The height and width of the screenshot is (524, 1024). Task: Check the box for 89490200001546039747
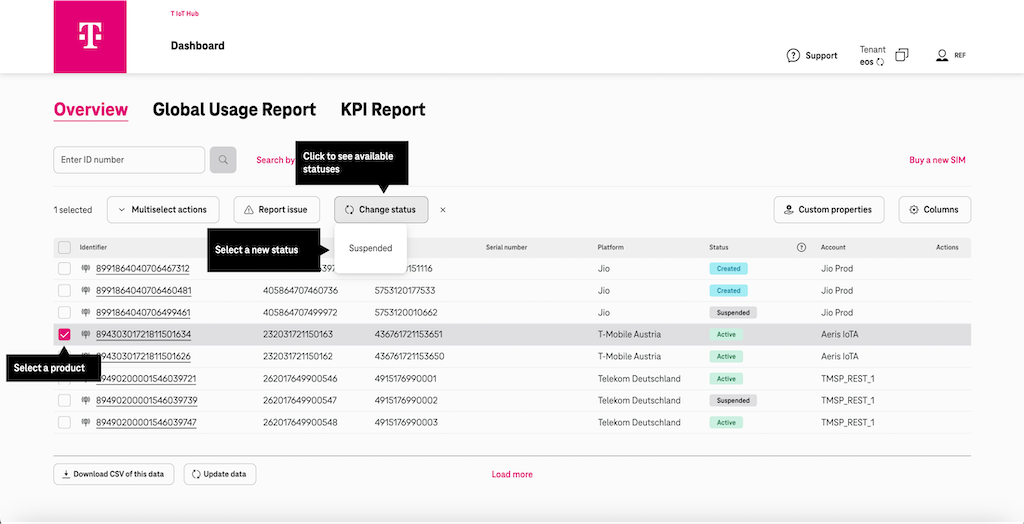click(65, 422)
